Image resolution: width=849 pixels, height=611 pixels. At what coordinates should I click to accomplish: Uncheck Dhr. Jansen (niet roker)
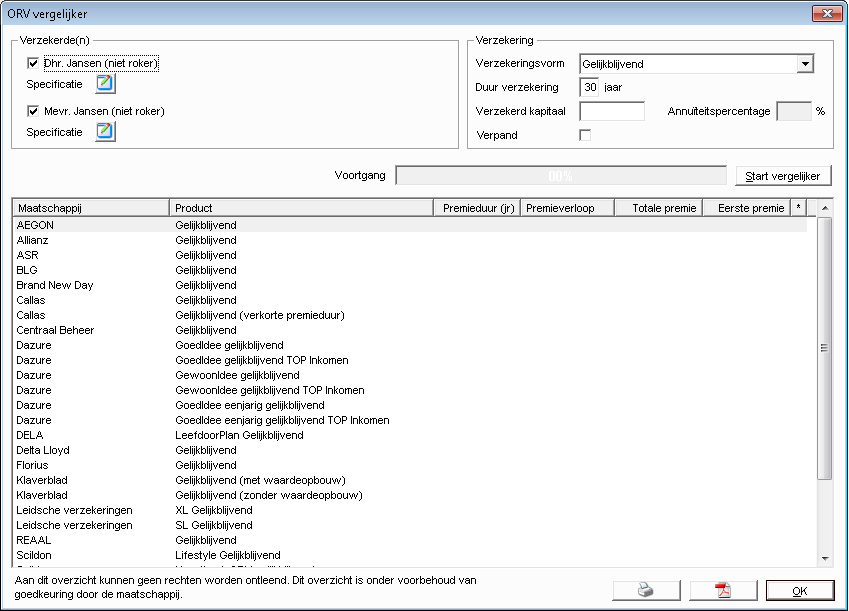33,63
